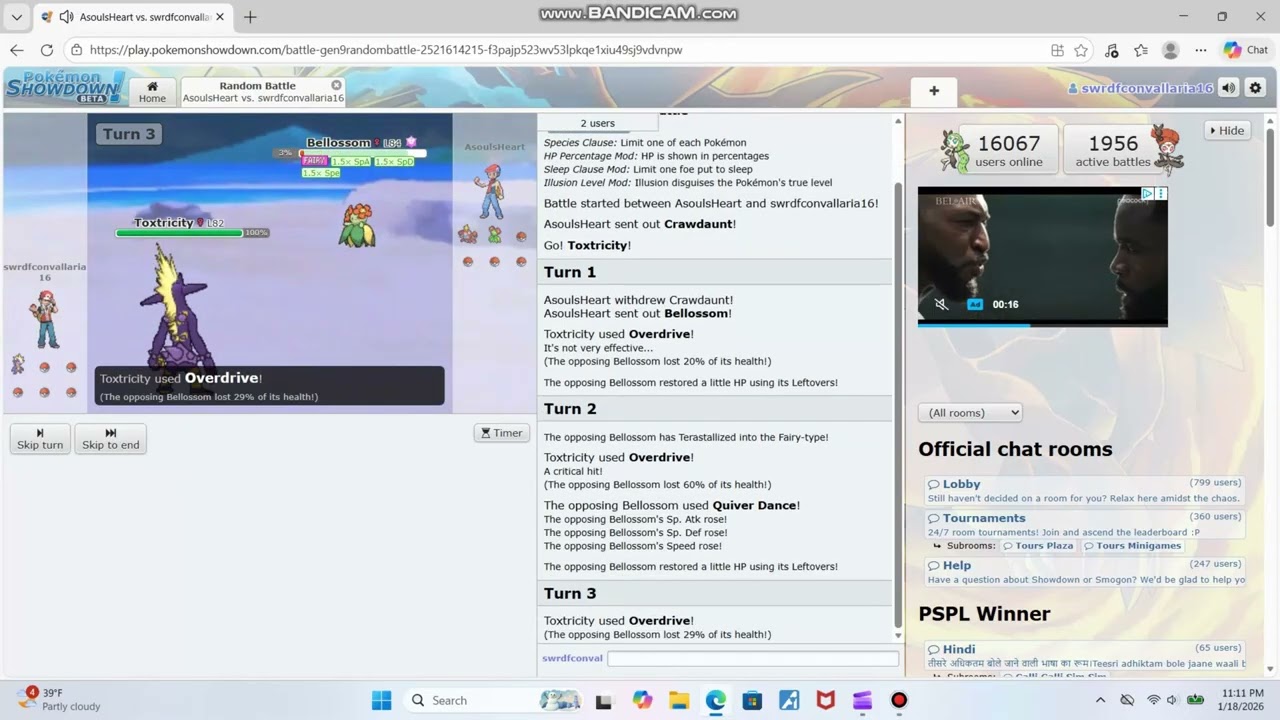Open the Favorites list icon
Image resolution: width=1280 pixels, height=720 pixels.
(x=1141, y=50)
